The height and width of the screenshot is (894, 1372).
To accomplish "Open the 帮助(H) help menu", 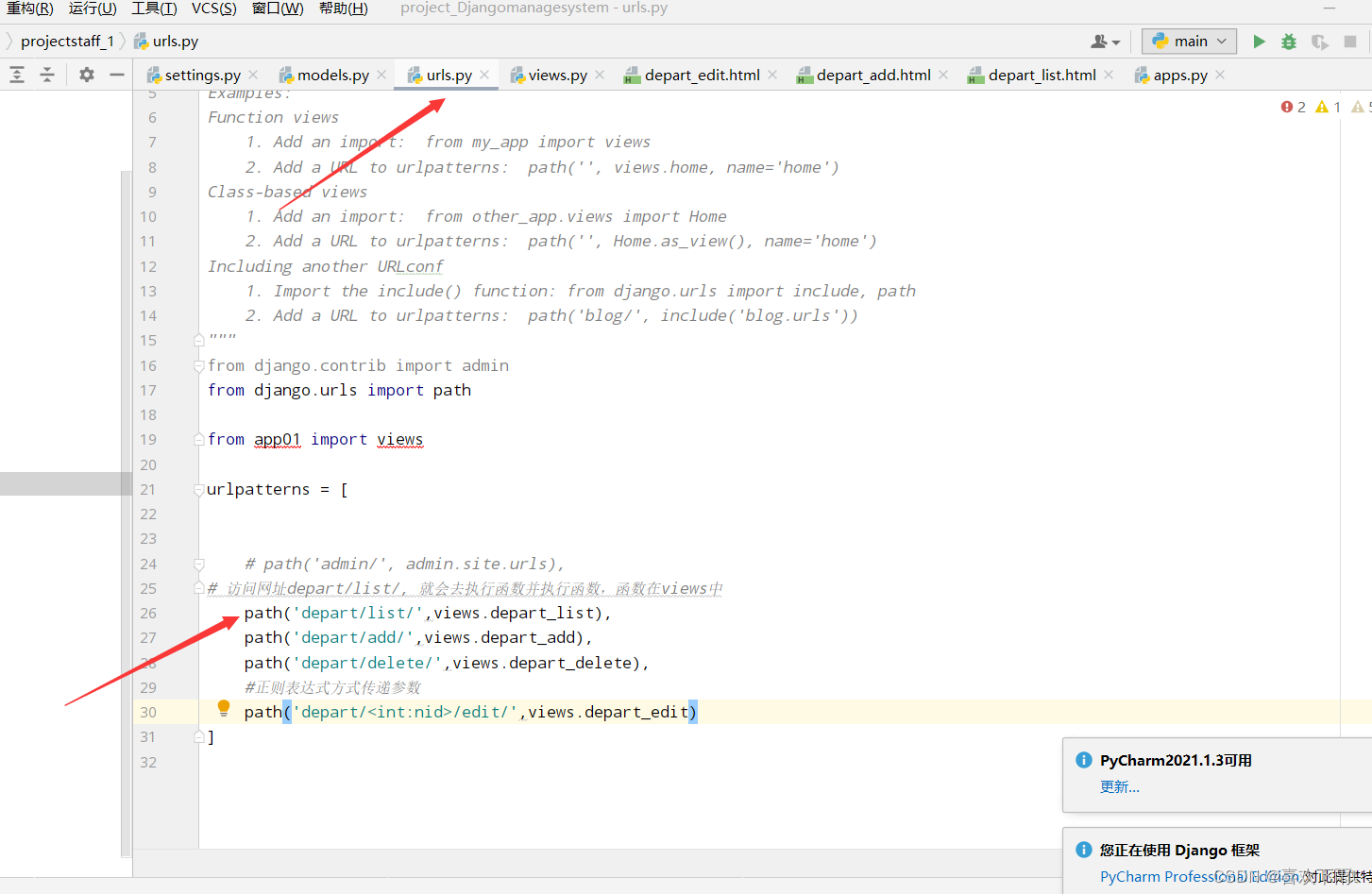I will 344,8.
